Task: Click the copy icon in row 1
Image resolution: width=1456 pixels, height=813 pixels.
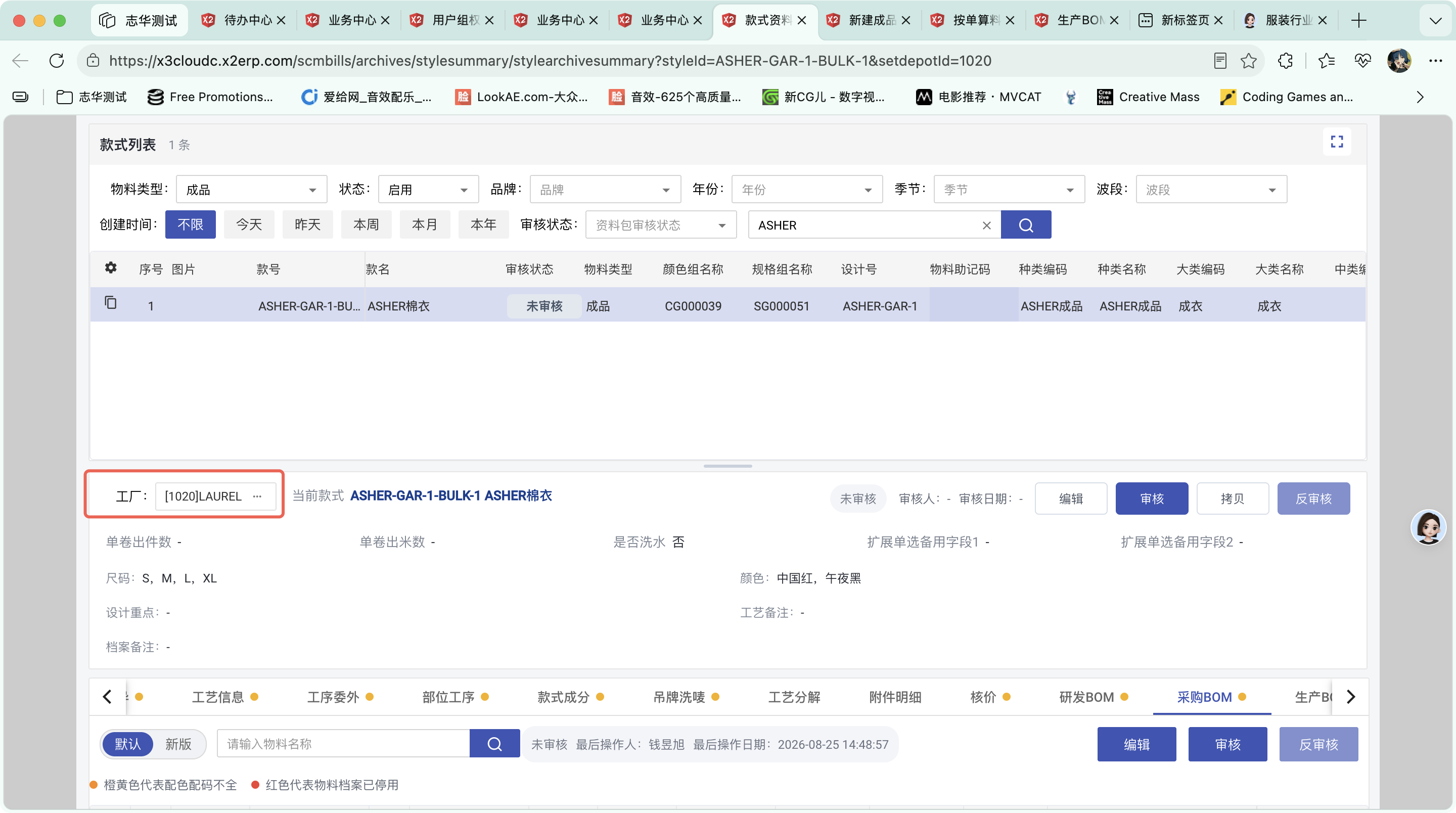Action: (x=111, y=303)
